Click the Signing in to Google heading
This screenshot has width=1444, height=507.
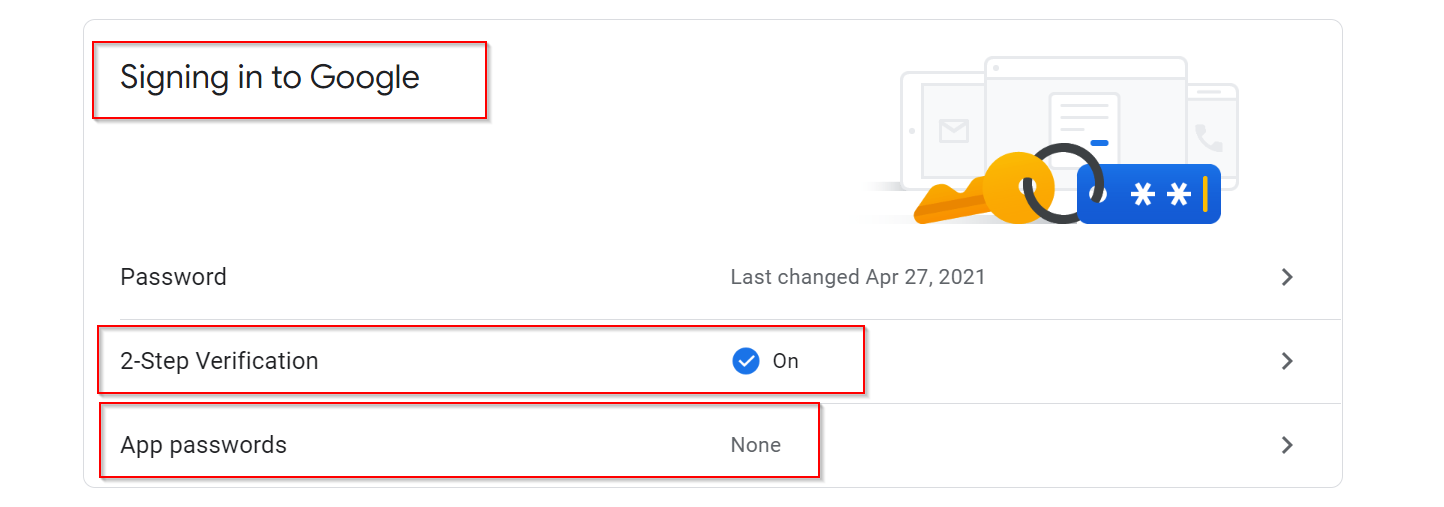(270, 77)
